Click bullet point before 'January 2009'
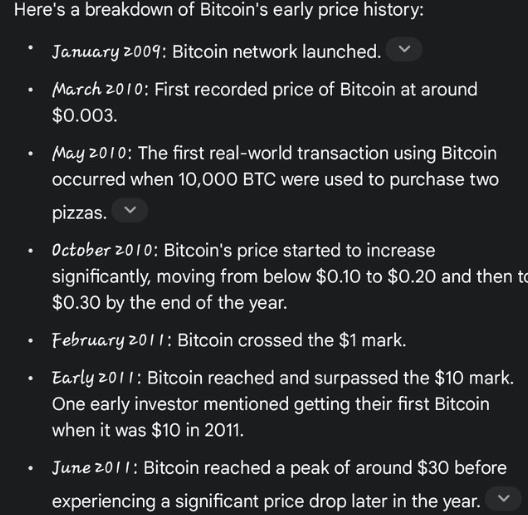Image resolution: width=528 pixels, height=515 pixels. (31, 48)
